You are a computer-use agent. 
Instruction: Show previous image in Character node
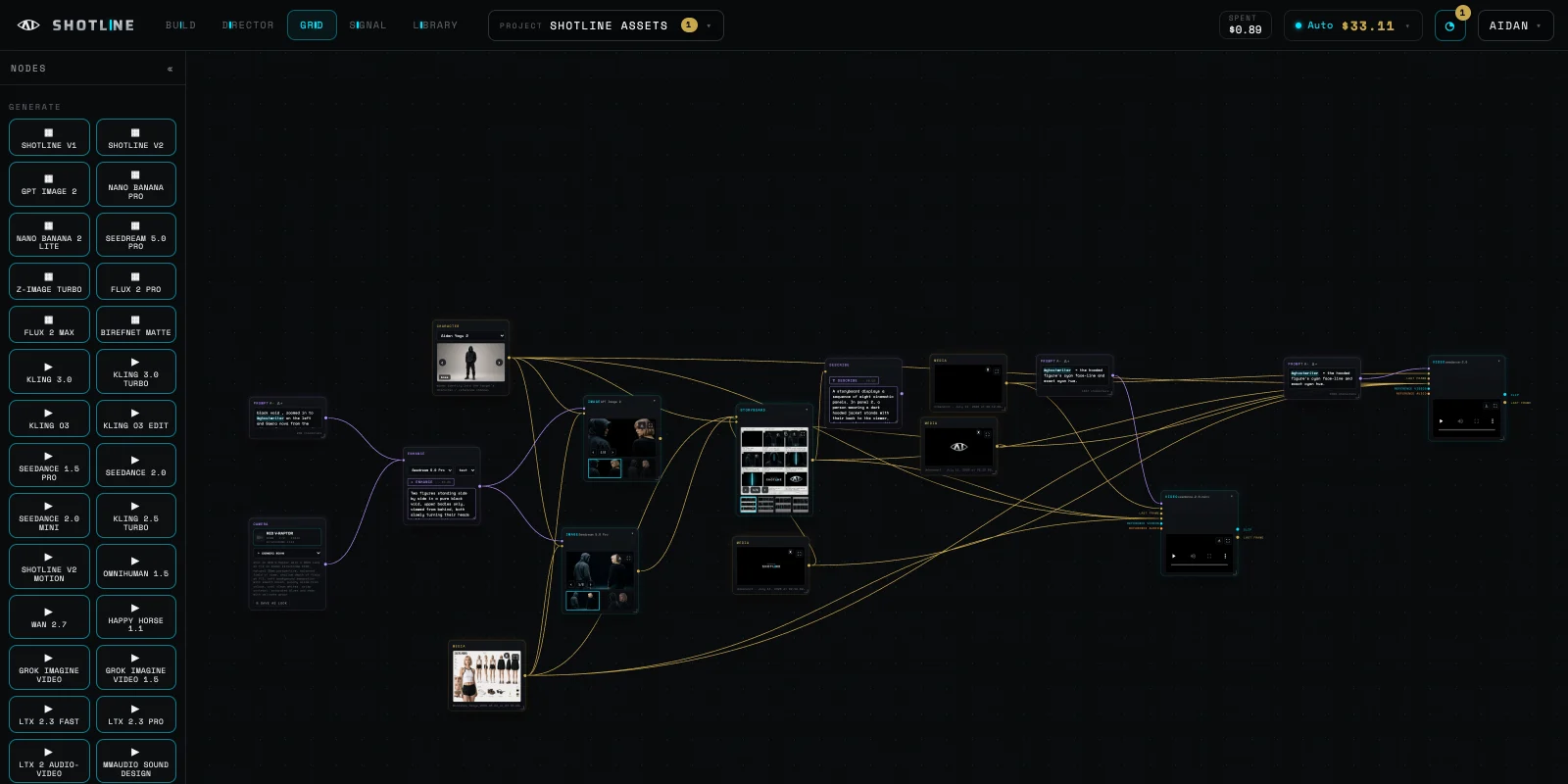442,363
